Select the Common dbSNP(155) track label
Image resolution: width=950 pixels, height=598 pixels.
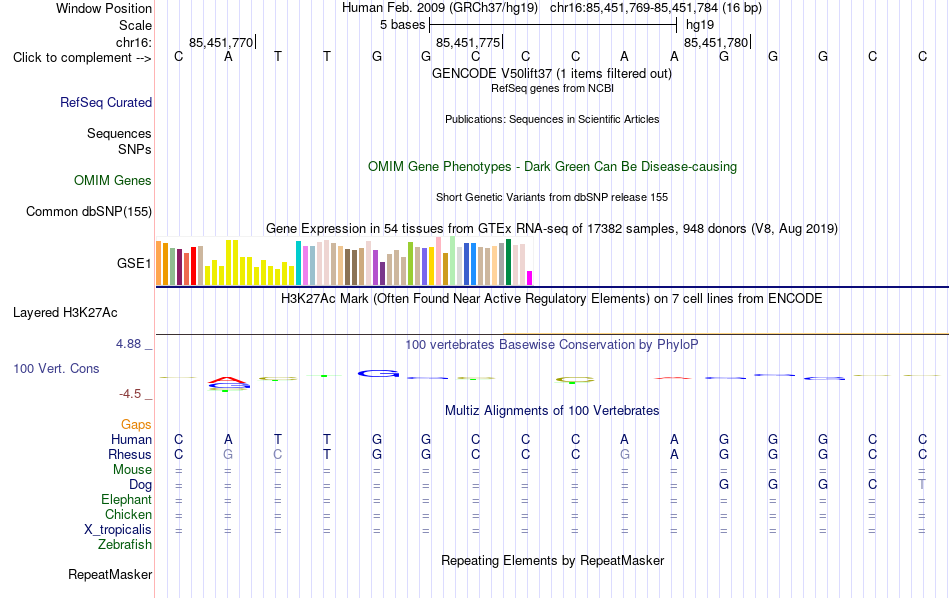(x=89, y=211)
